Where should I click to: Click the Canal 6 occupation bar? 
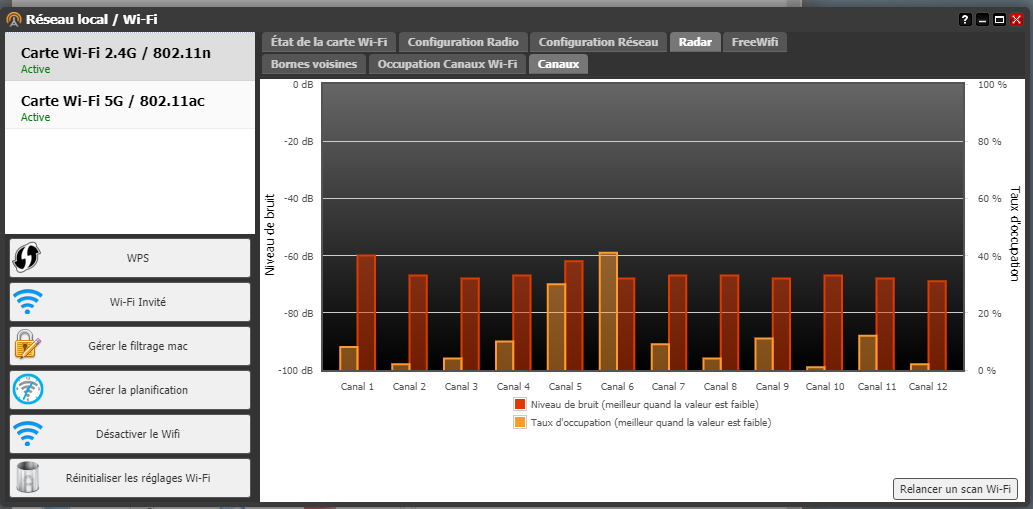tap(608, 311)
